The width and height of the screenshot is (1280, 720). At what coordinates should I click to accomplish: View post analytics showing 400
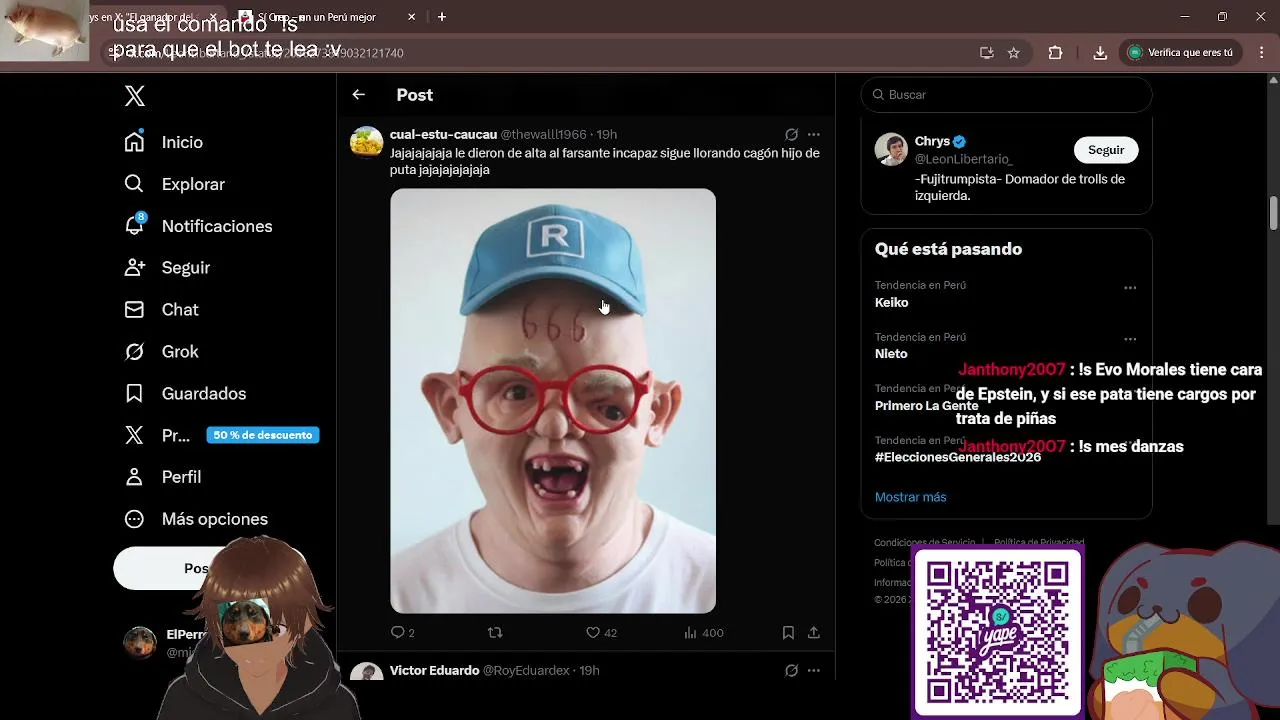click(703, 633)
